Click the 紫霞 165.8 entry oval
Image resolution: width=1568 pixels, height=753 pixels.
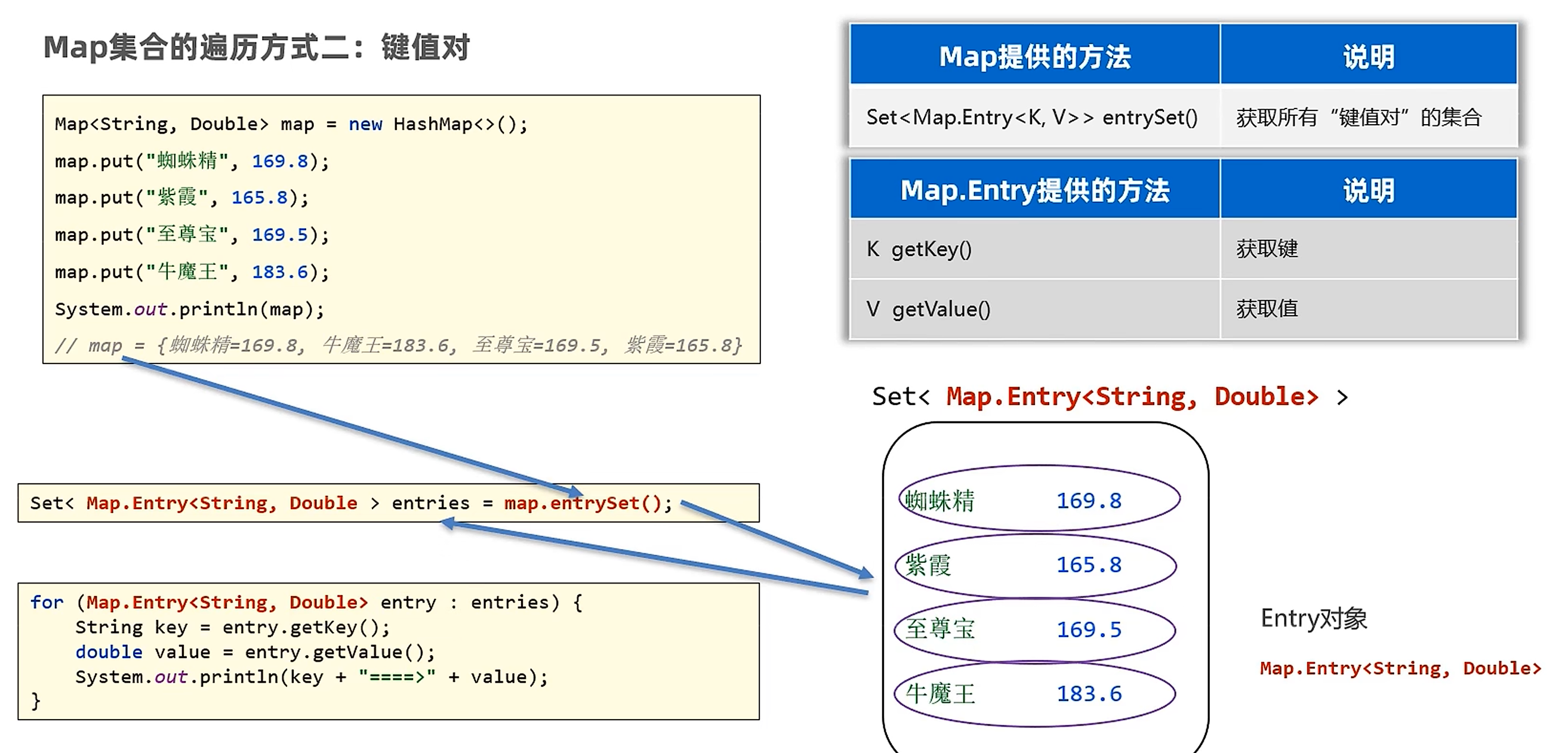pyautogui.click(x=1035, y=565)
